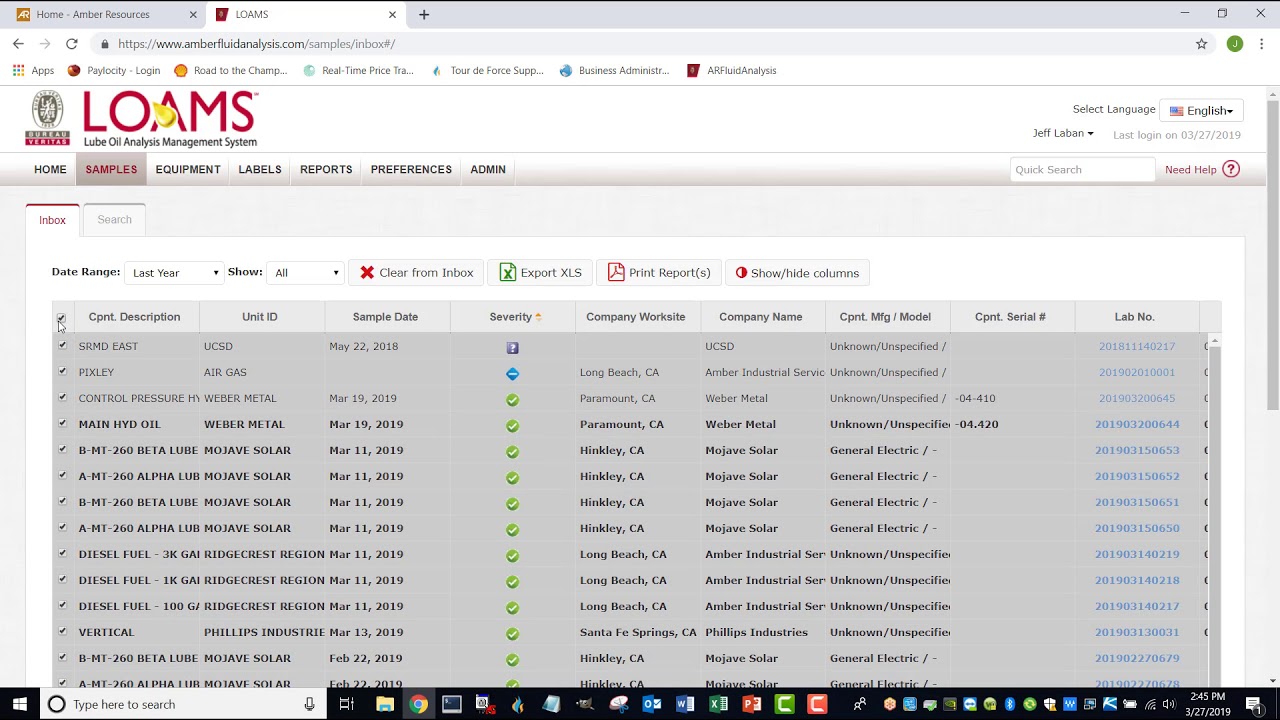Click the Show/hide columns contrast icon
1280x720 pixels.
(x=741, y=273)
